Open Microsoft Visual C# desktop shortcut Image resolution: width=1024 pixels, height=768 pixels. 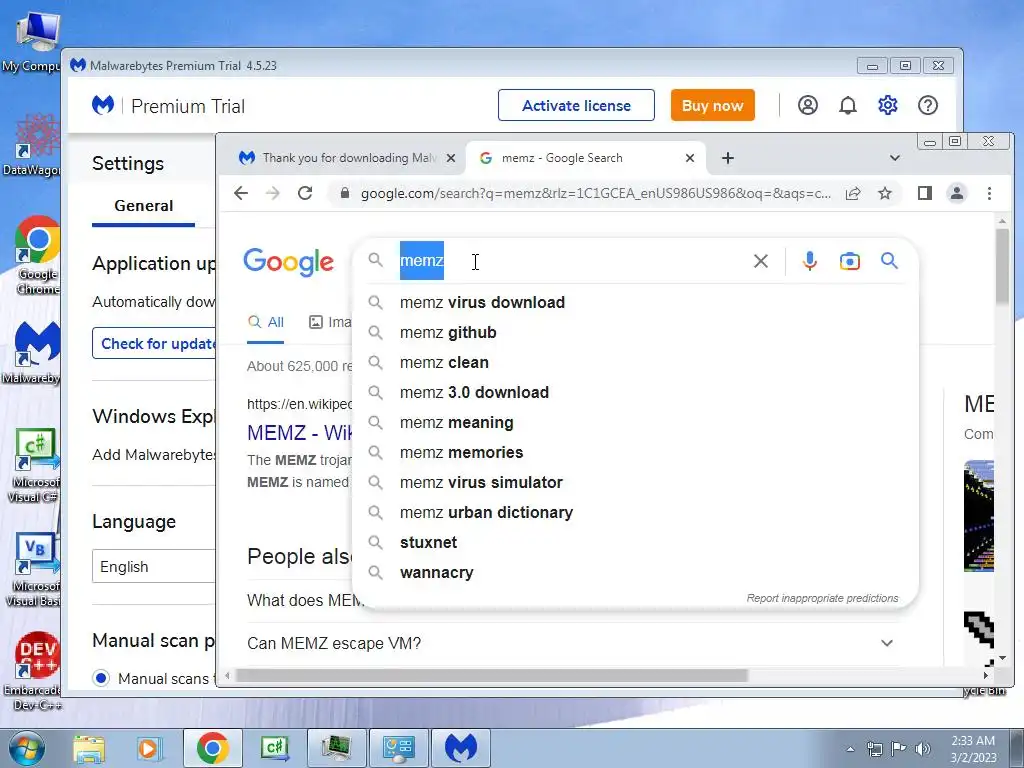36,465
